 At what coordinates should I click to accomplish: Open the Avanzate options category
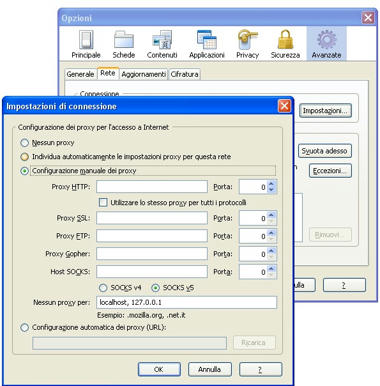pos(326,44)
